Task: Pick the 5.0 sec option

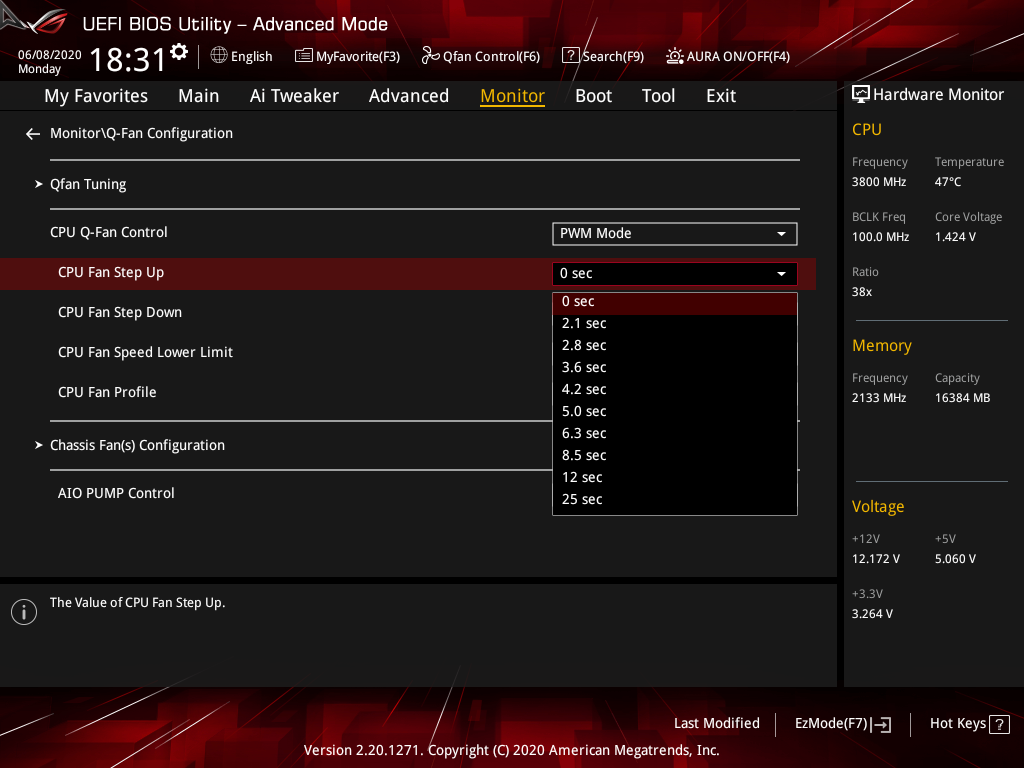Action: click(675, 411)
